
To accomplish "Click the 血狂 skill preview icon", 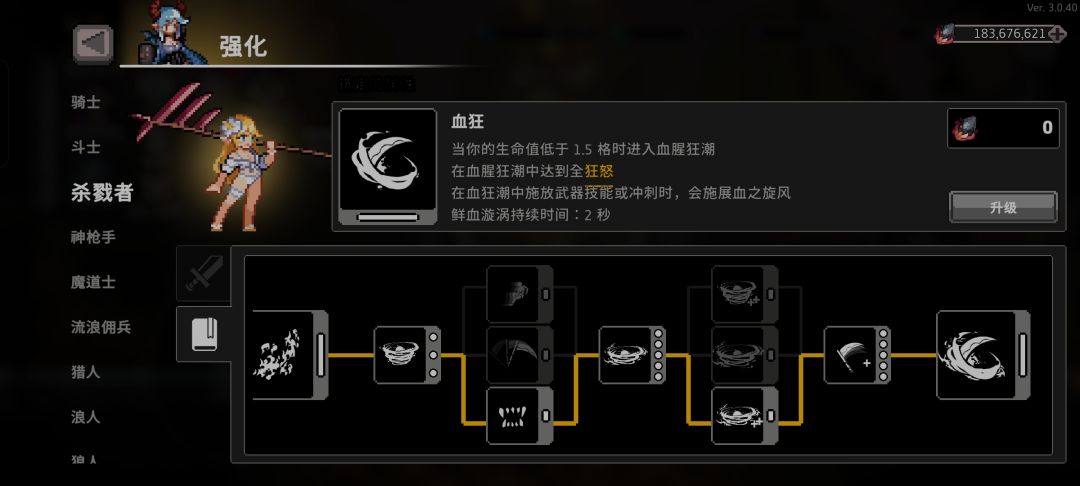I will click(388, 167).
